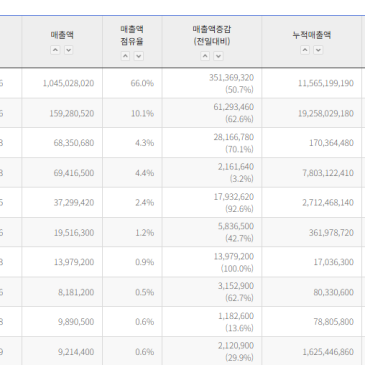The width and height of the screenshot is (365, 365).
Task: Click the 매출액증감 (전일대비) header label
Action: (x=212, y=35)
